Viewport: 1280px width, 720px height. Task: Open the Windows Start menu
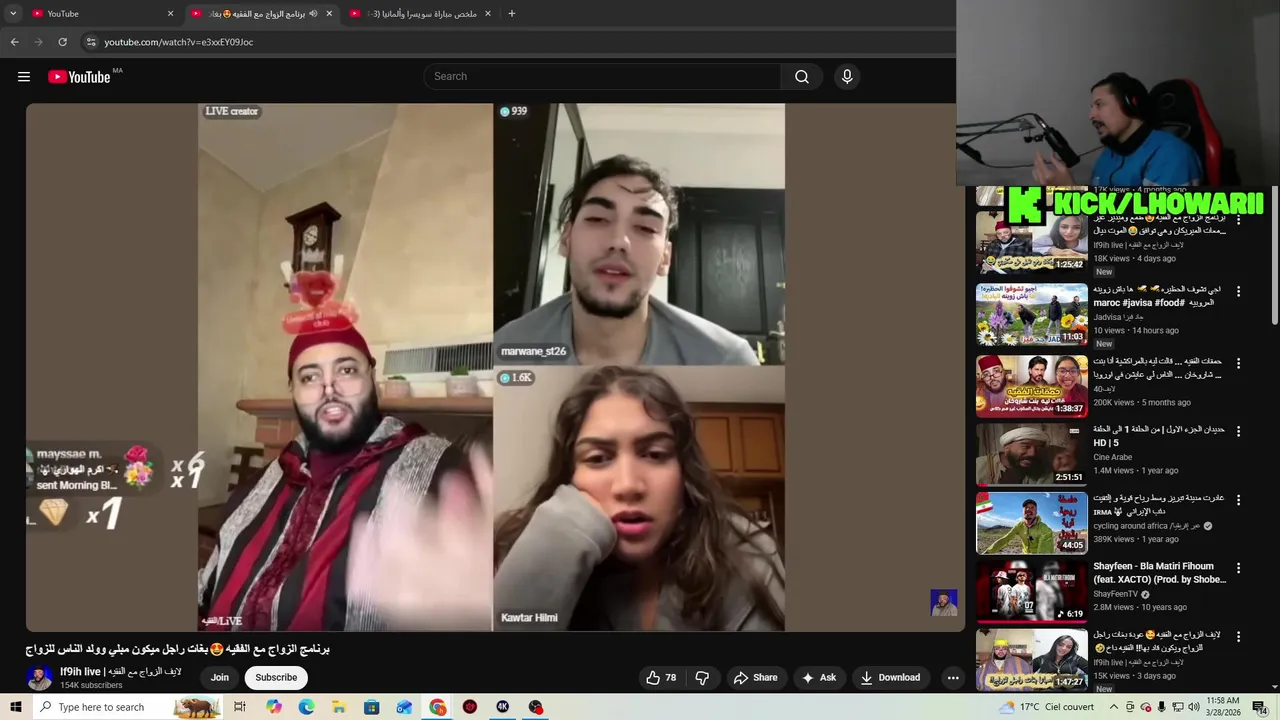pos(15,707)
